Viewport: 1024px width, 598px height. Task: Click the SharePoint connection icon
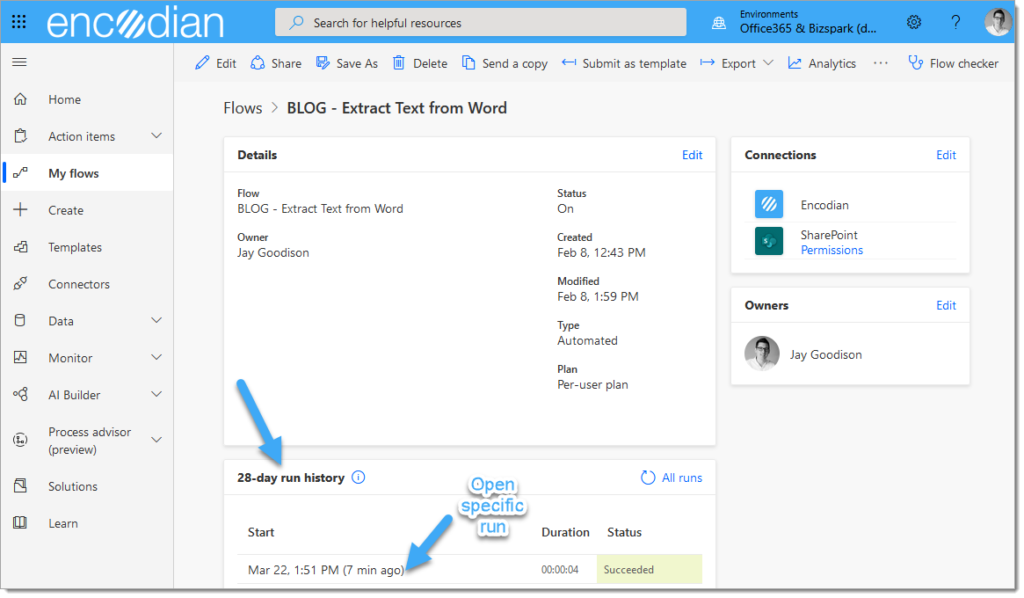tap(769, 241)
